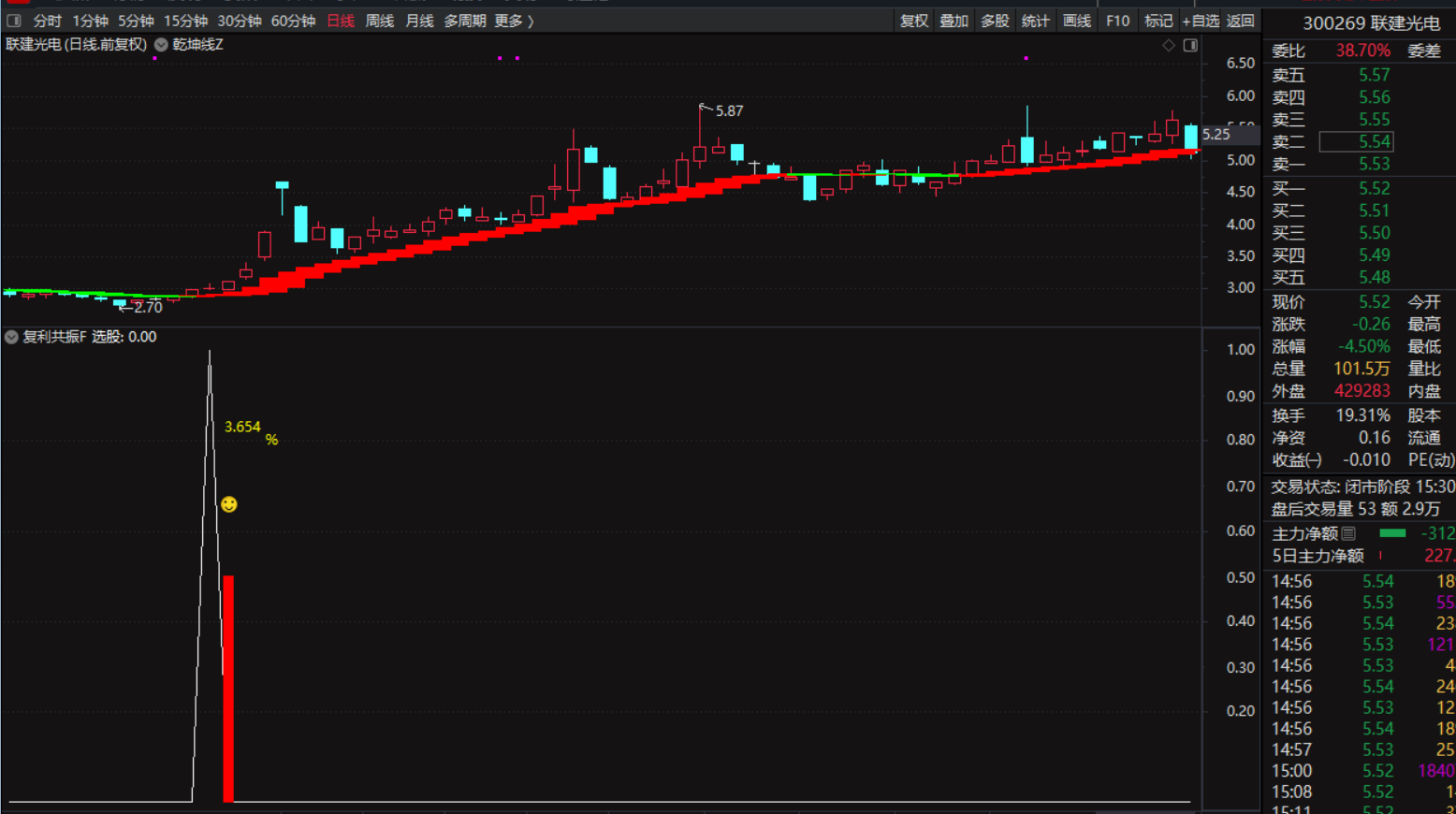
Task: Add stock via +自选 button
Action: (x=1201, y=21)
